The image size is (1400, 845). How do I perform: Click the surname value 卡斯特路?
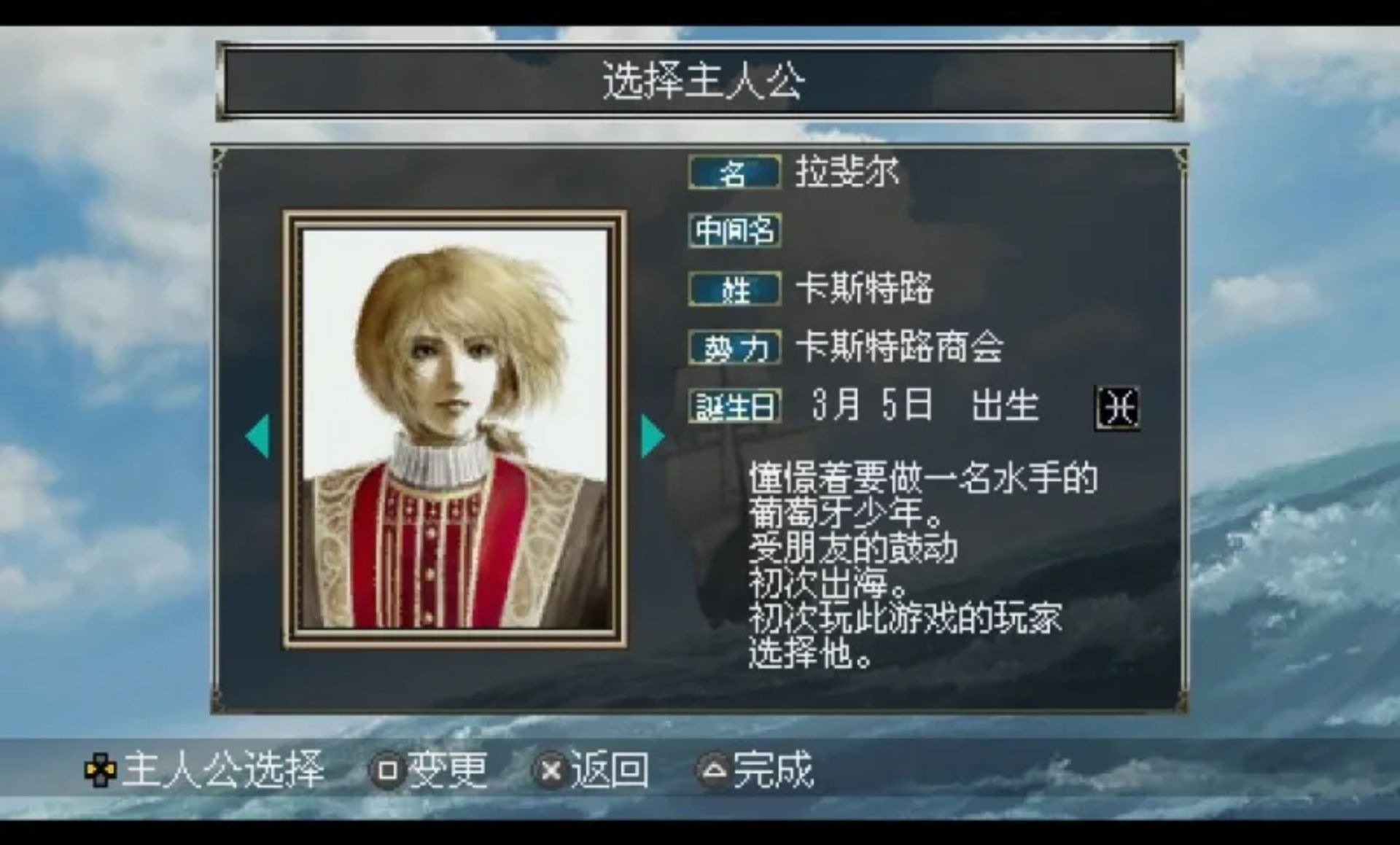(864, 289)
